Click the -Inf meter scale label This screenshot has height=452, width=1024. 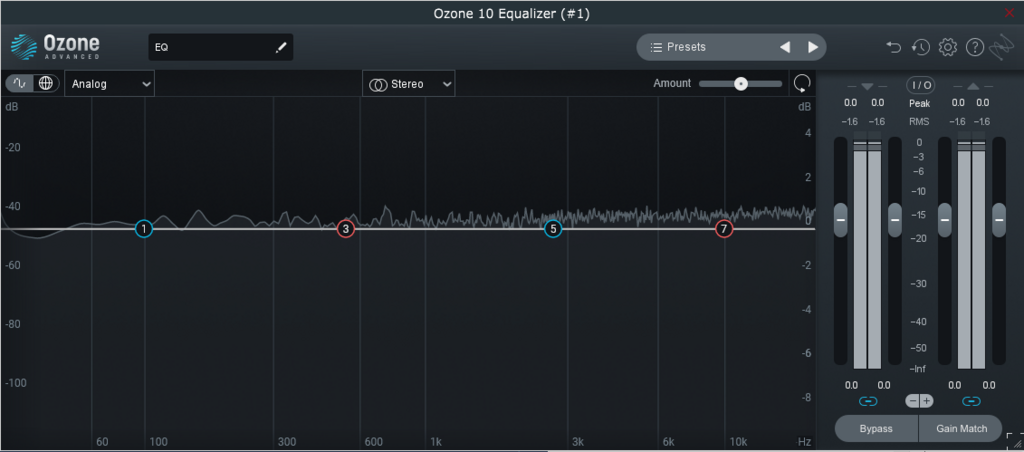[x=918, y=369]
